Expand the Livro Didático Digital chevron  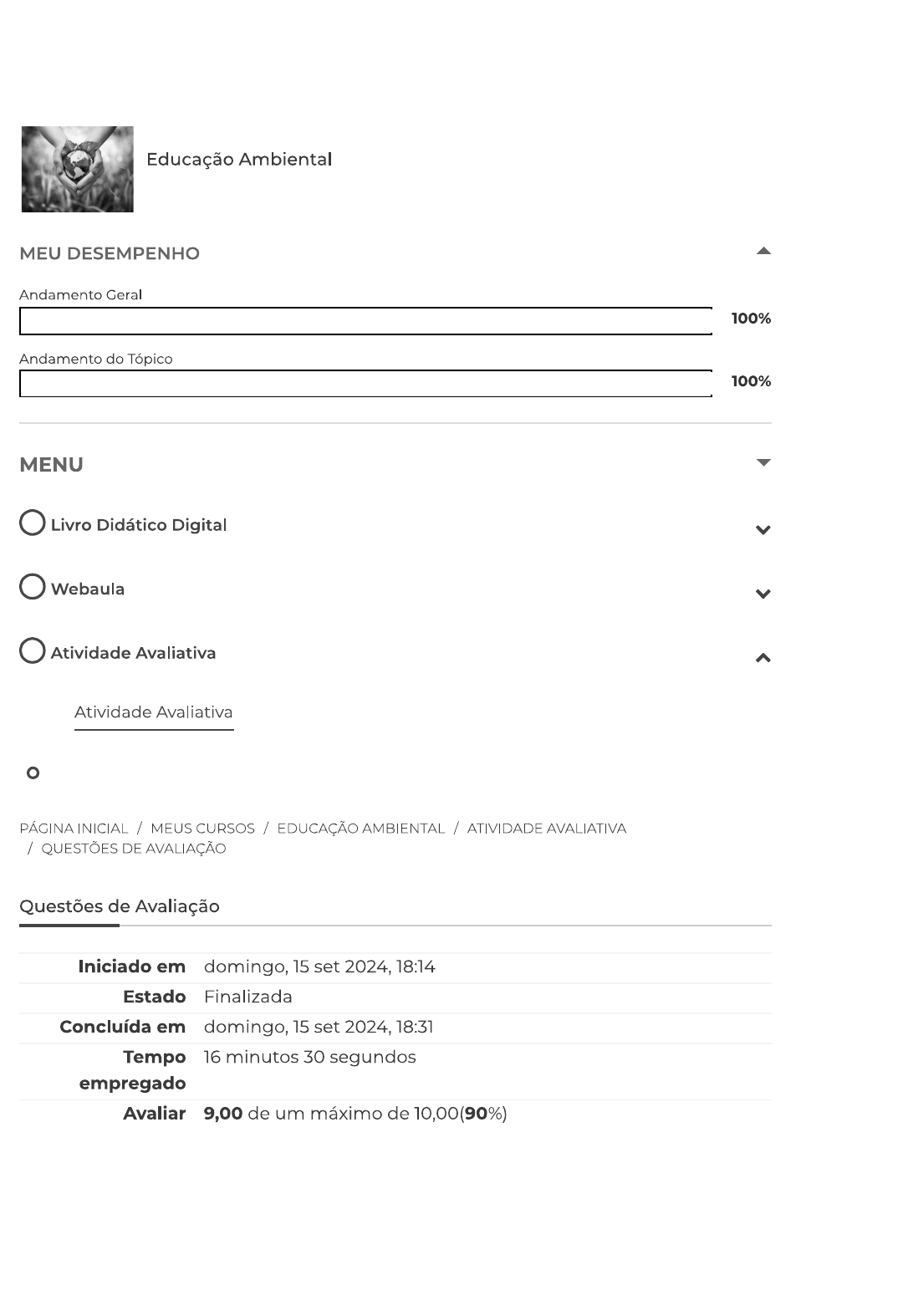point(763,530)
